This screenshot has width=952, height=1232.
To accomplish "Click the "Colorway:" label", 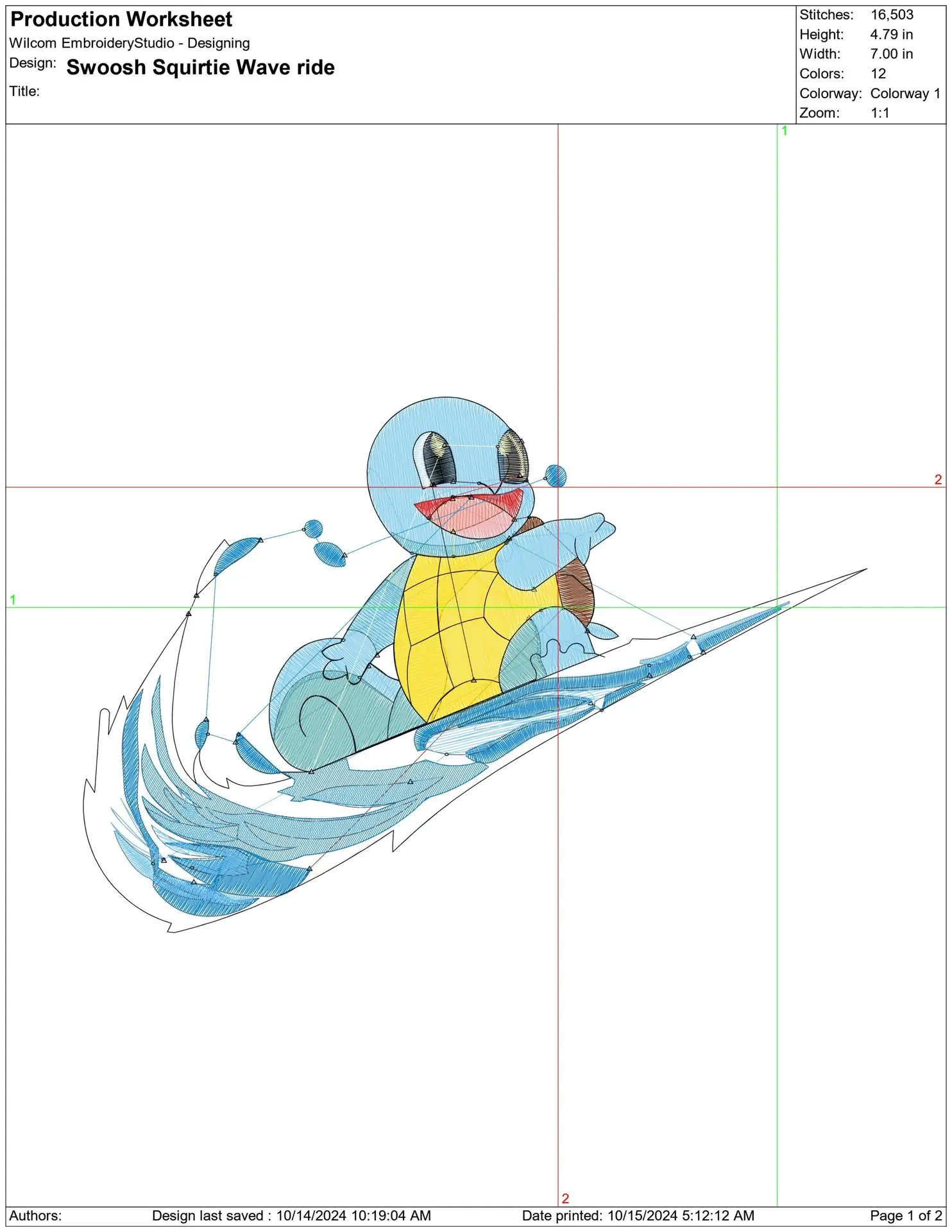I will (x=831, y=94).
